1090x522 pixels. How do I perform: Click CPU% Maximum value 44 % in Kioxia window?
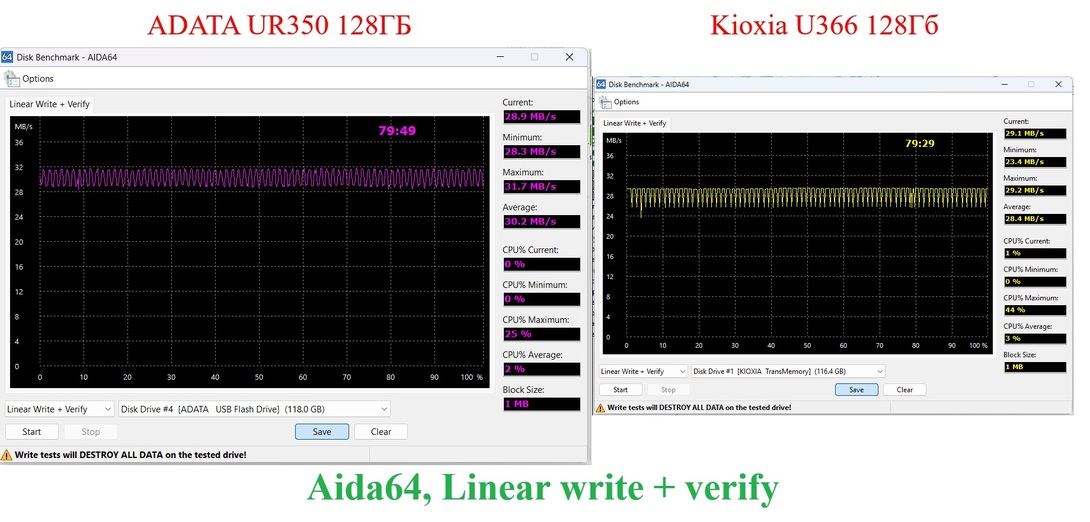1034,310
